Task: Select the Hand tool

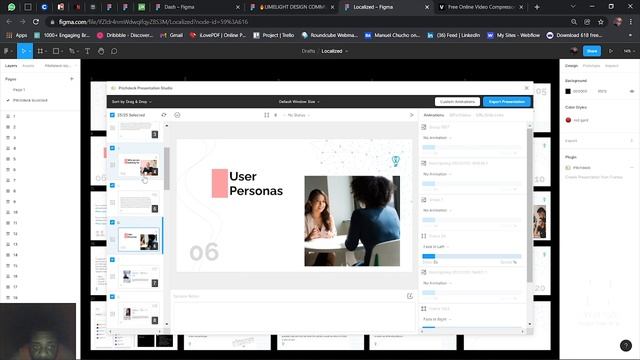Action: (101, 51)
